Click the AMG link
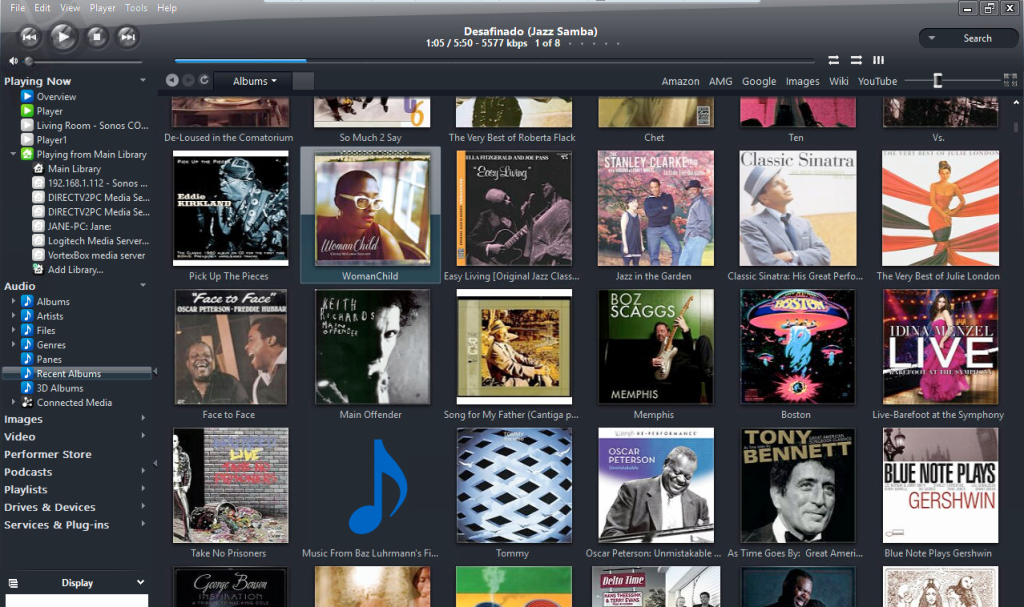 click(720, 81)
